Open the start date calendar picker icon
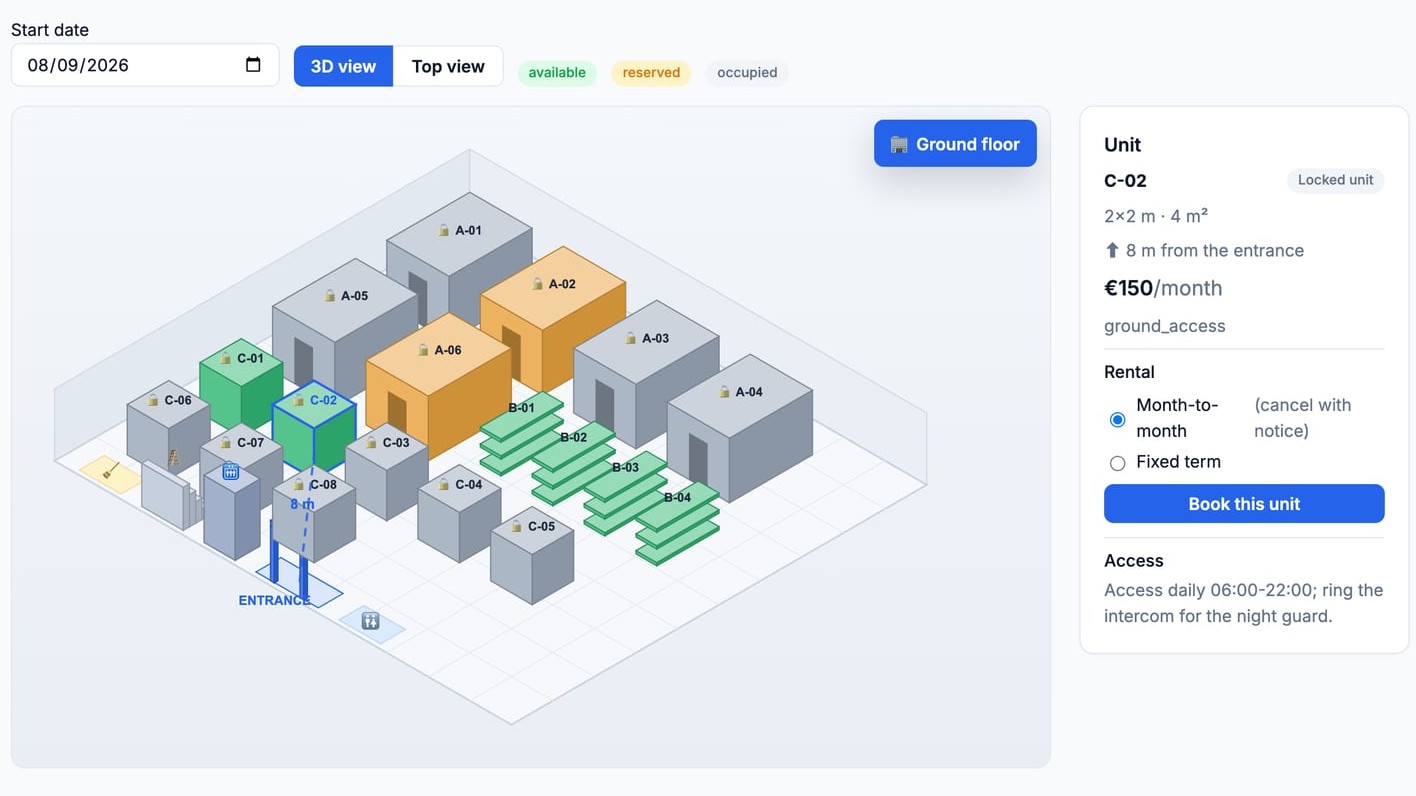 [253, 65]
